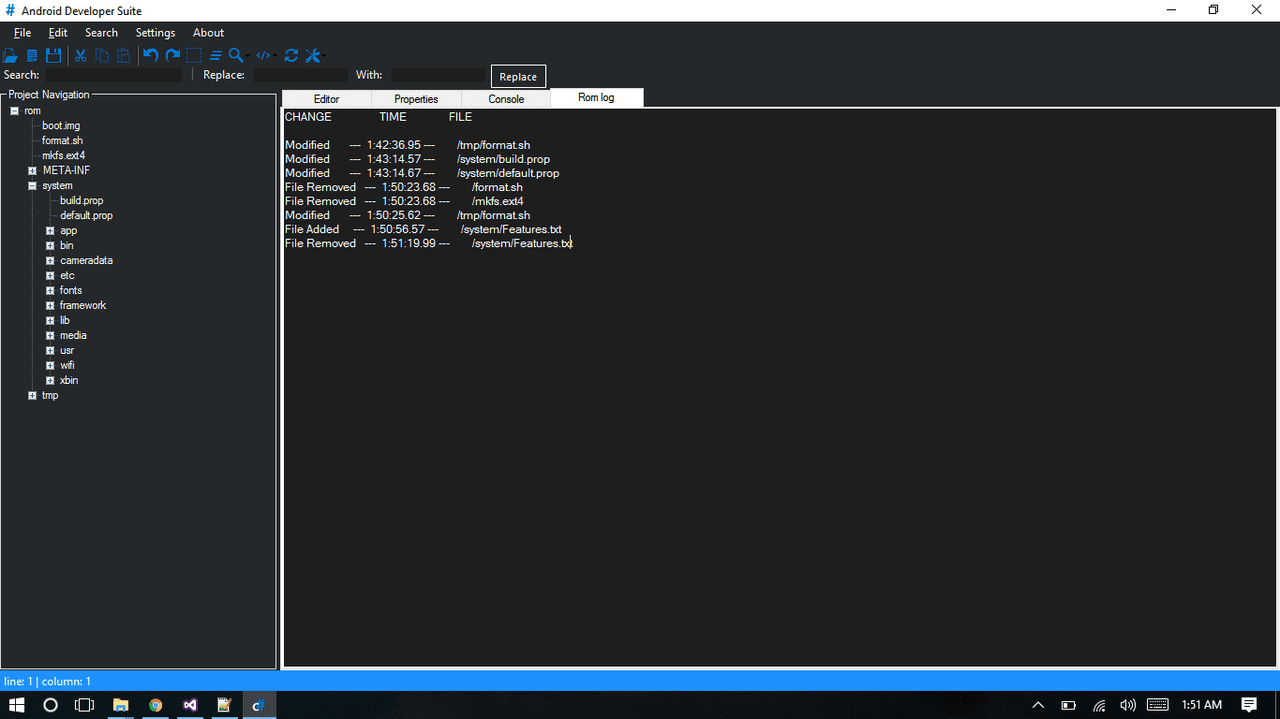
Task: Select boot.img in the project tree
Action: pos(61,126)
